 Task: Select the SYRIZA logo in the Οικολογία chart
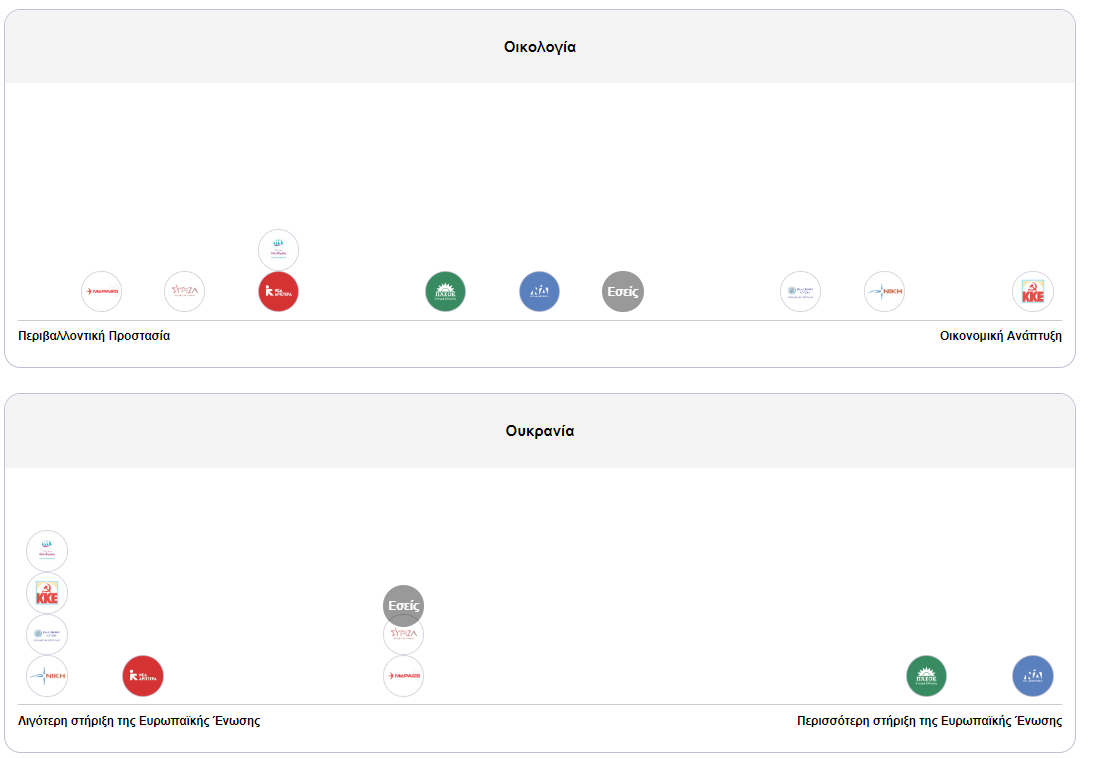tap(184, 292)
